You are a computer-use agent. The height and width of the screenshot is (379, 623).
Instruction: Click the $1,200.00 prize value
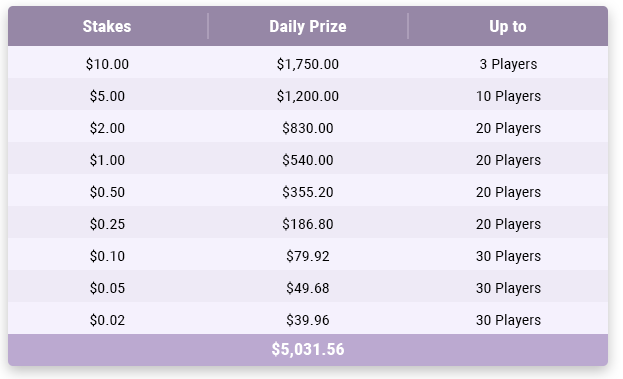click(308, 96)
